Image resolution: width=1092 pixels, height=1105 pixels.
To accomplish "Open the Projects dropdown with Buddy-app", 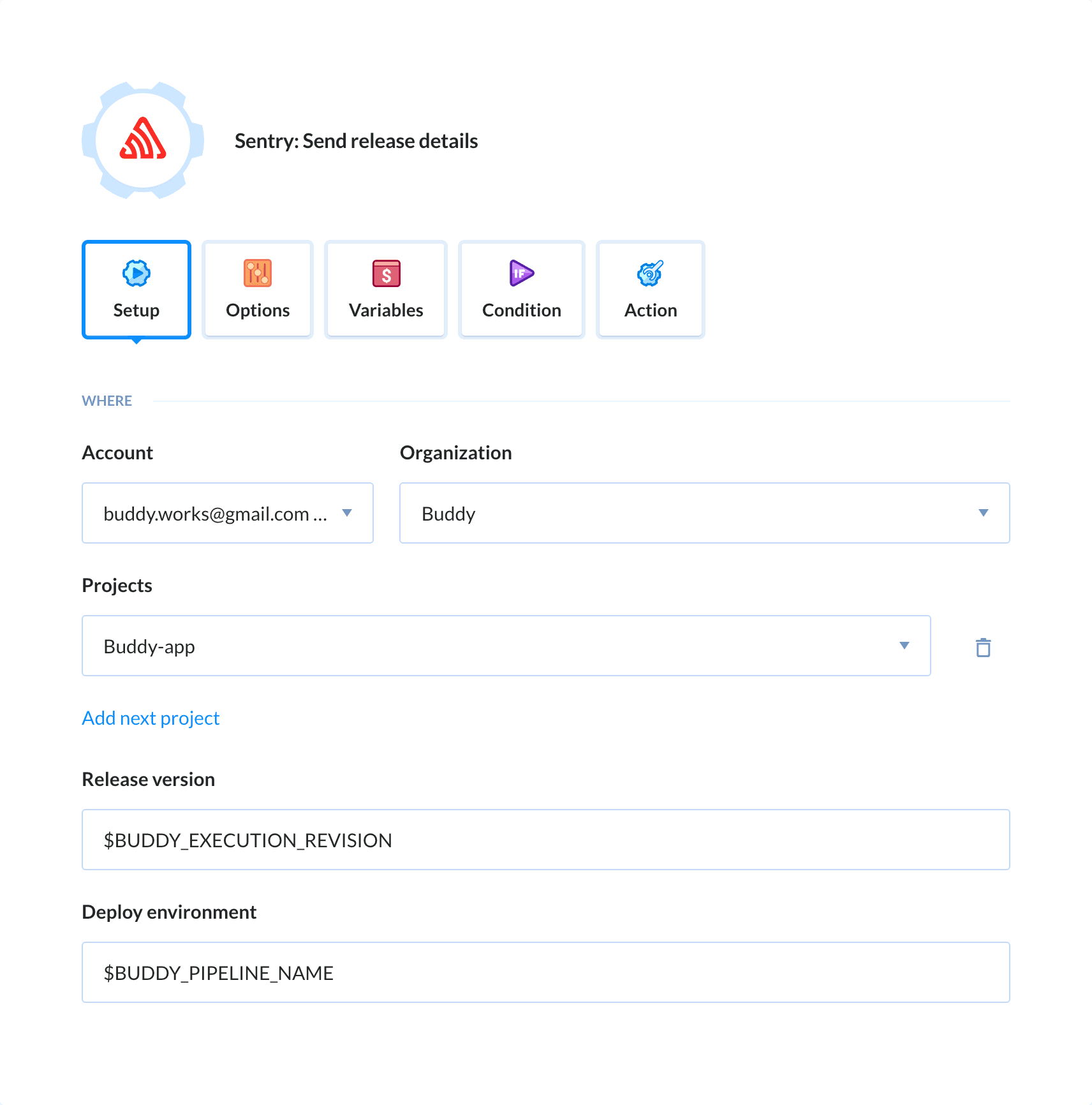I will click(506, 646).
